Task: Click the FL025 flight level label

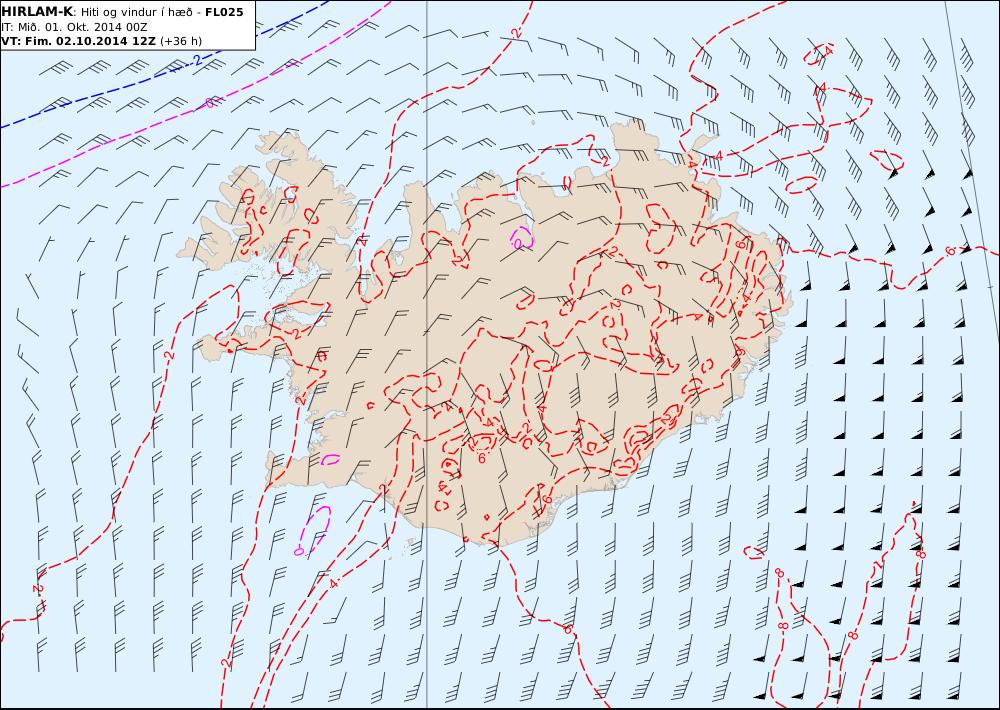Action: pyautogui.click(x=224, y=12)
